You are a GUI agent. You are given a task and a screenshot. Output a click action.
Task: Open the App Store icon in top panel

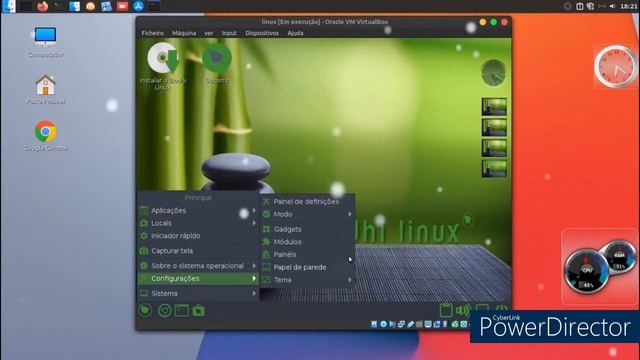(138, 6)
